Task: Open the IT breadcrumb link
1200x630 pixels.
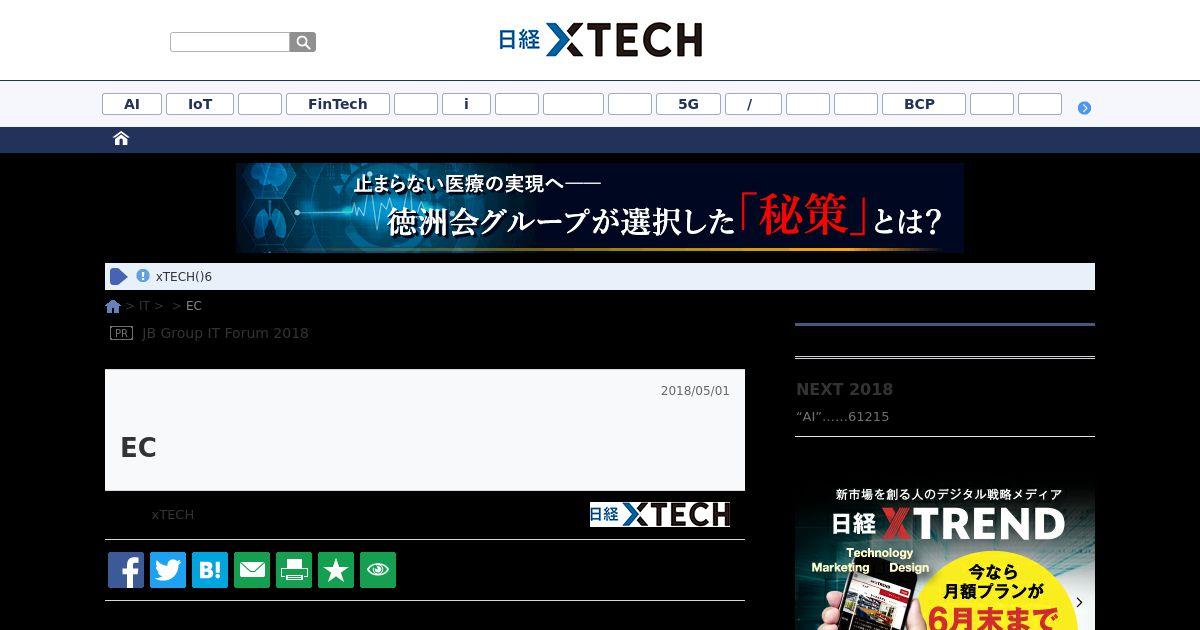Action: pyautogui.click(x=144, y=306)
